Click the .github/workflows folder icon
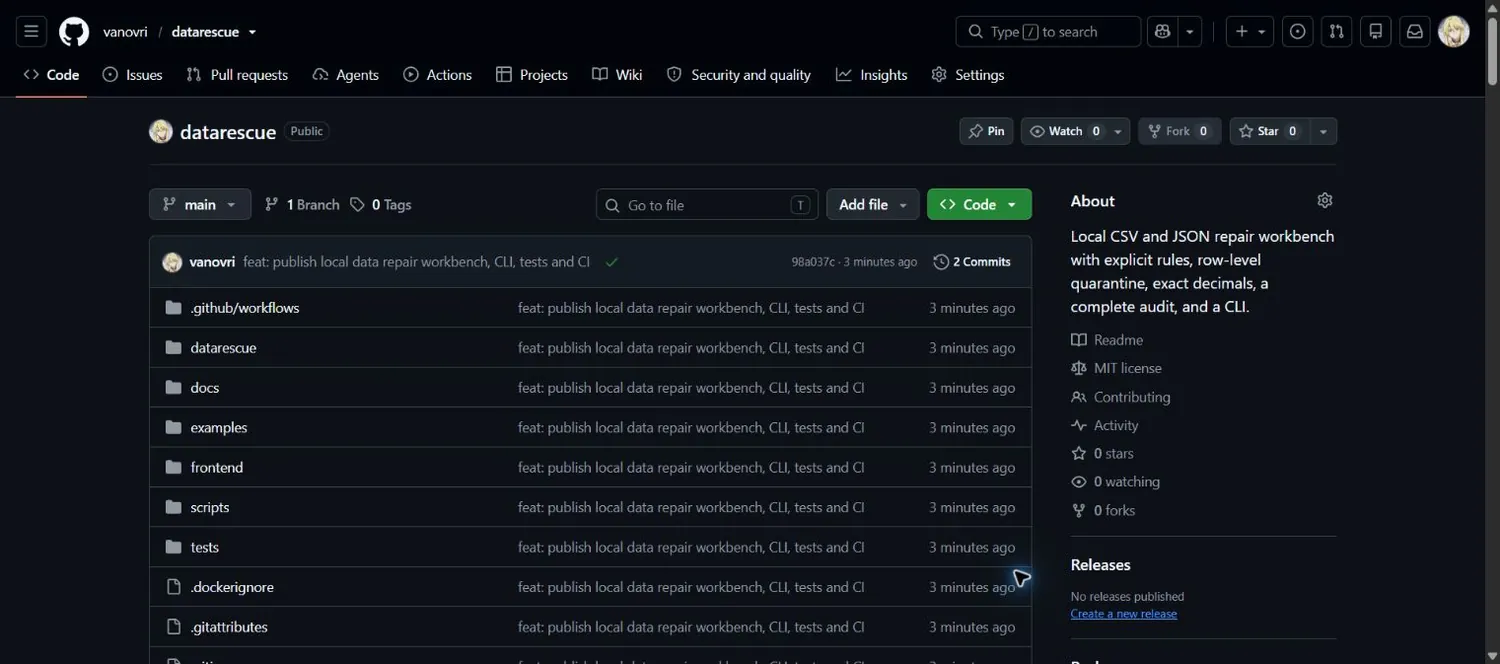1500x664 pixels. pos(174,308)
